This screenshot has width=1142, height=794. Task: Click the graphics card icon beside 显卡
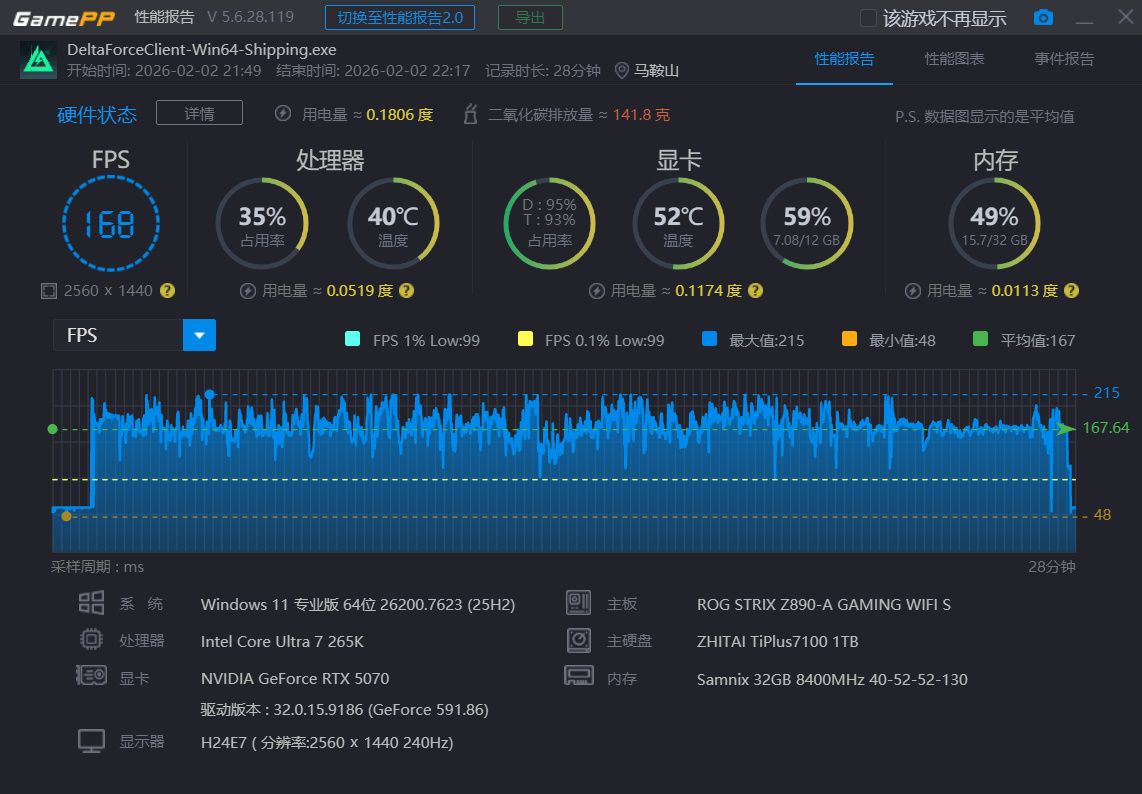[92, 675]
